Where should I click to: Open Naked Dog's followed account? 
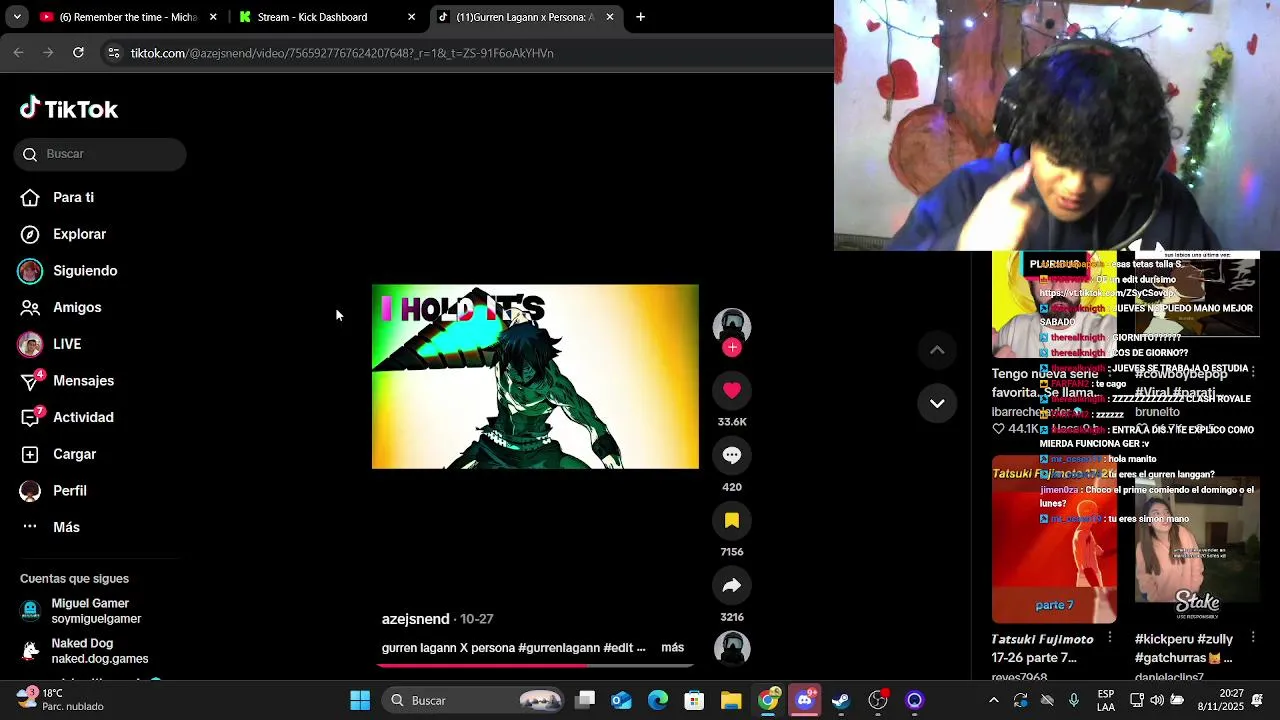[85, 651]
